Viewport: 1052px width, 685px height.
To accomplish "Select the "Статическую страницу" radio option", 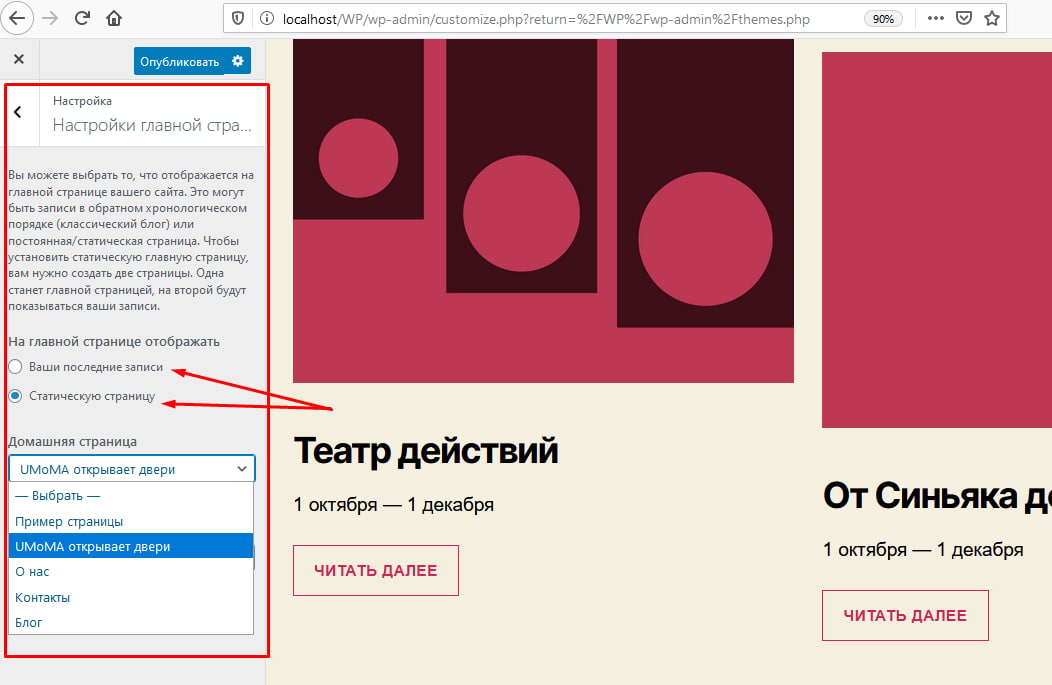I will pos(15,395).
